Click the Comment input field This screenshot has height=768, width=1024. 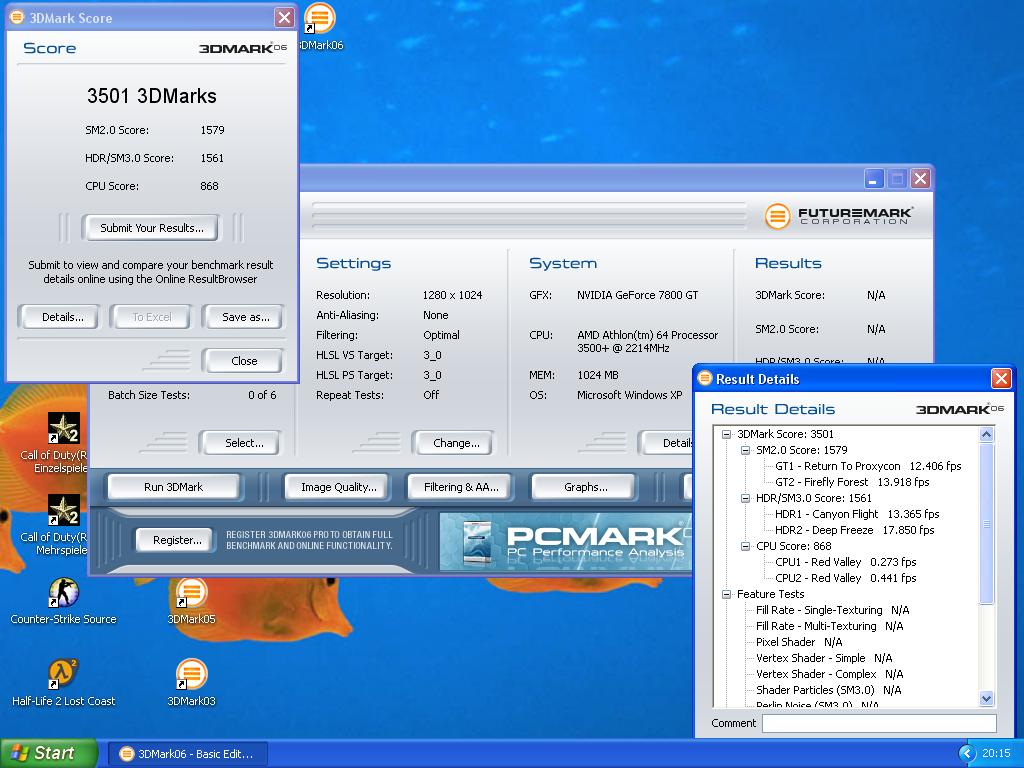coord(879,723)
